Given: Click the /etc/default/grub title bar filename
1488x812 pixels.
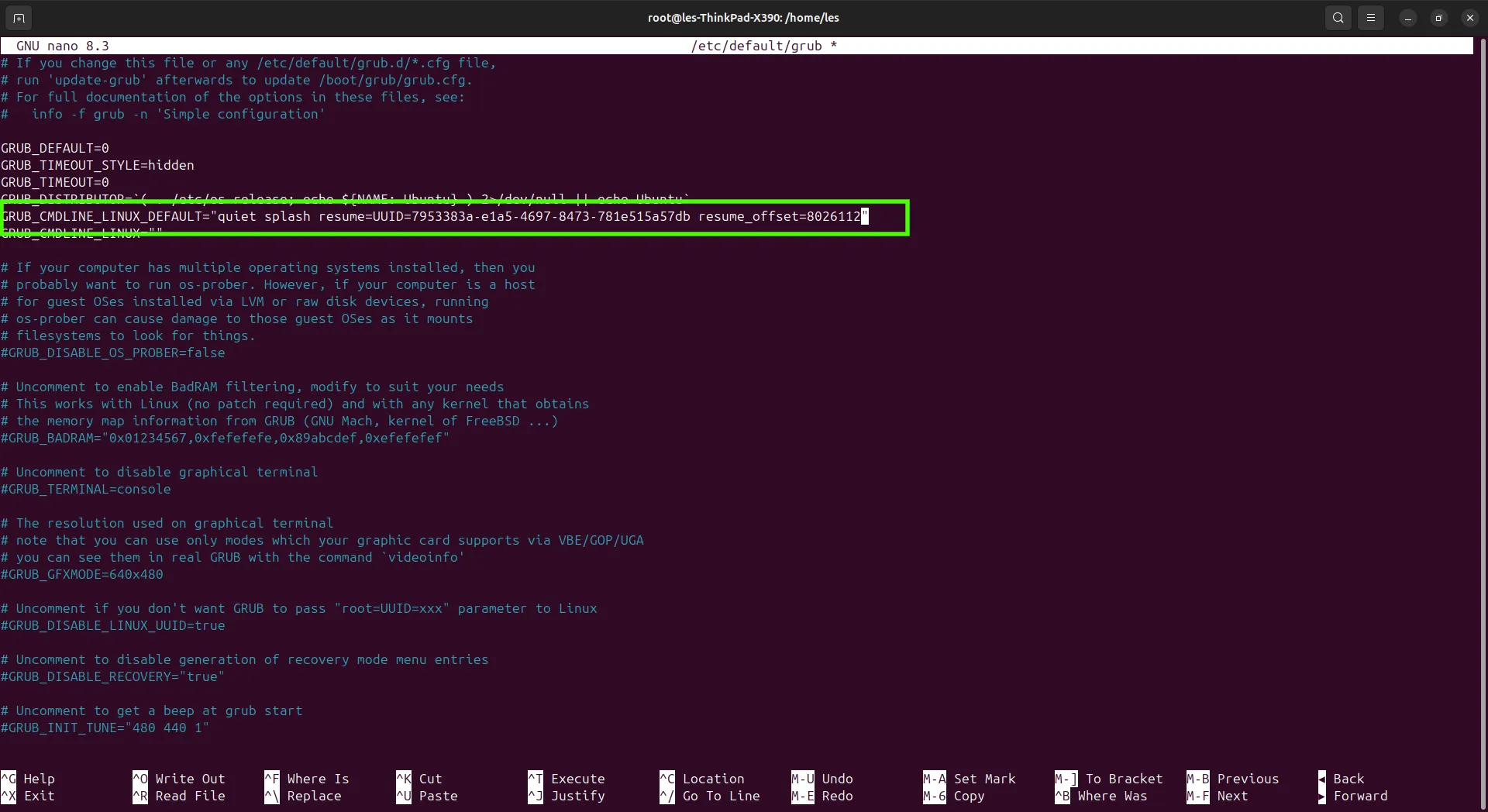Looking at the screenshot, I should (x=756, y=46).
